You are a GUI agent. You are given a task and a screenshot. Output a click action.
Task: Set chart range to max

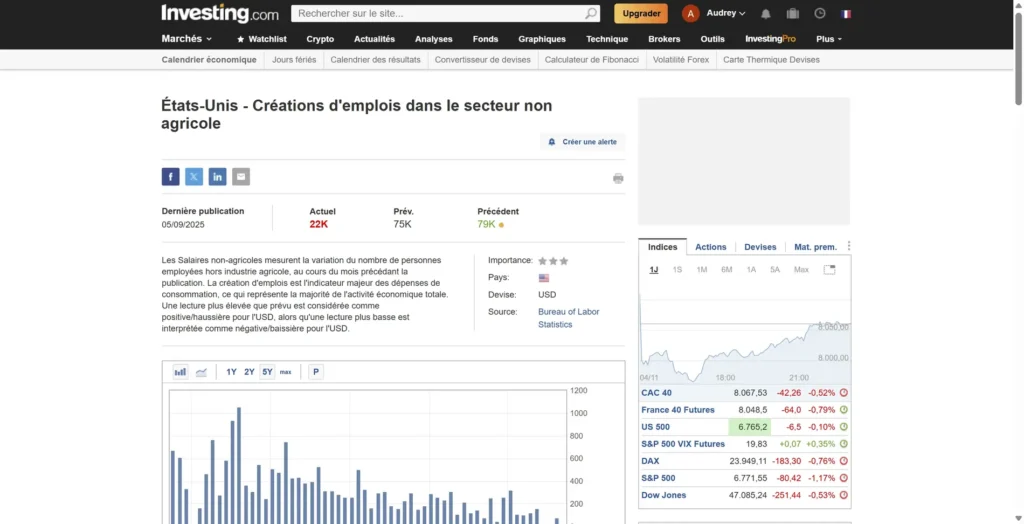[x=285, y=372]
